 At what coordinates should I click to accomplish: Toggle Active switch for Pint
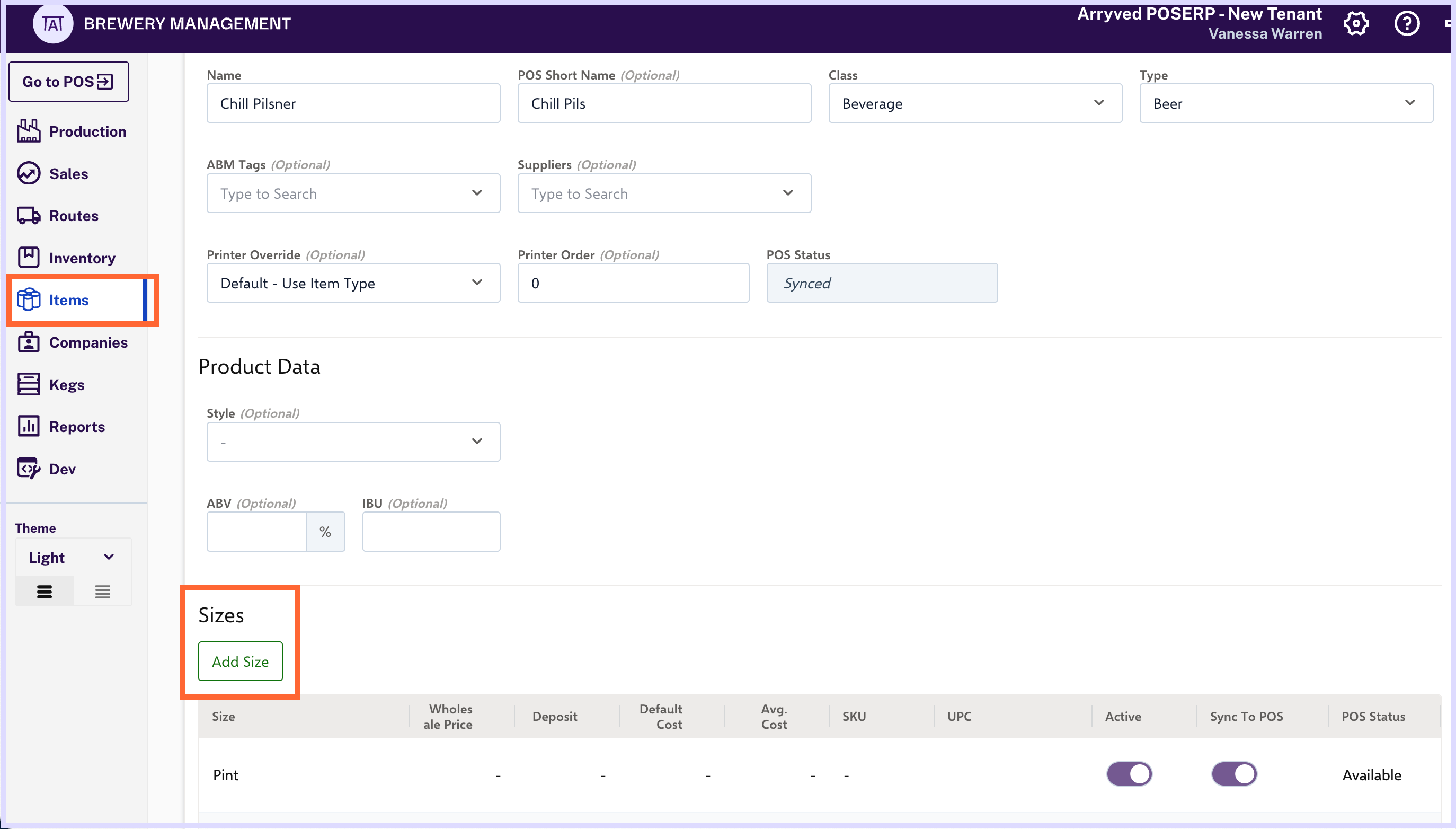click(1129, 774)
